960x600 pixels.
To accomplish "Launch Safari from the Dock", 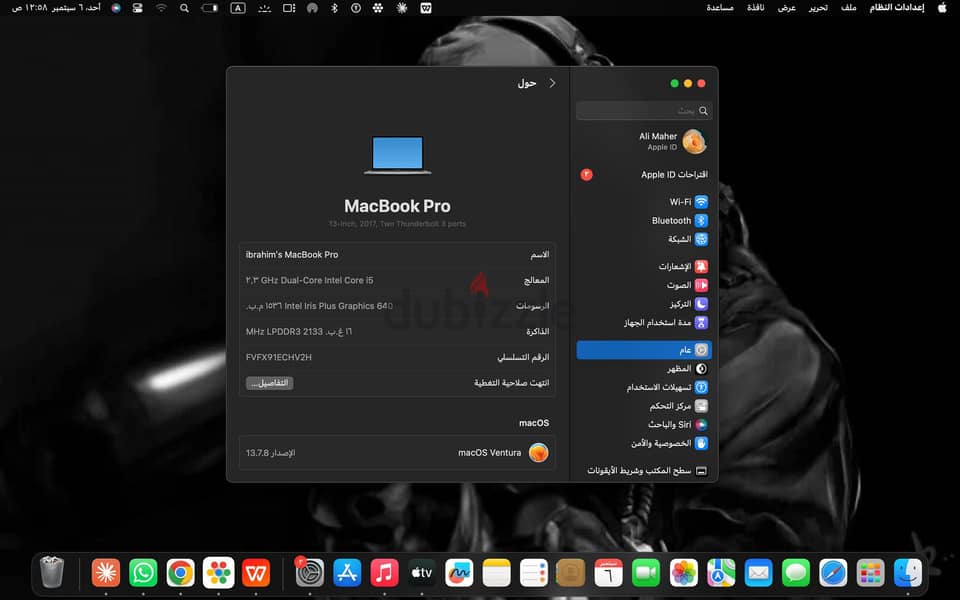I will [833, 574].
